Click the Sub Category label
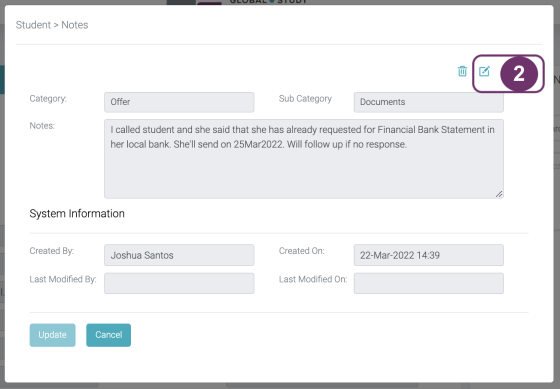Viewport: 560px width, 389px height. click(305, 99)
